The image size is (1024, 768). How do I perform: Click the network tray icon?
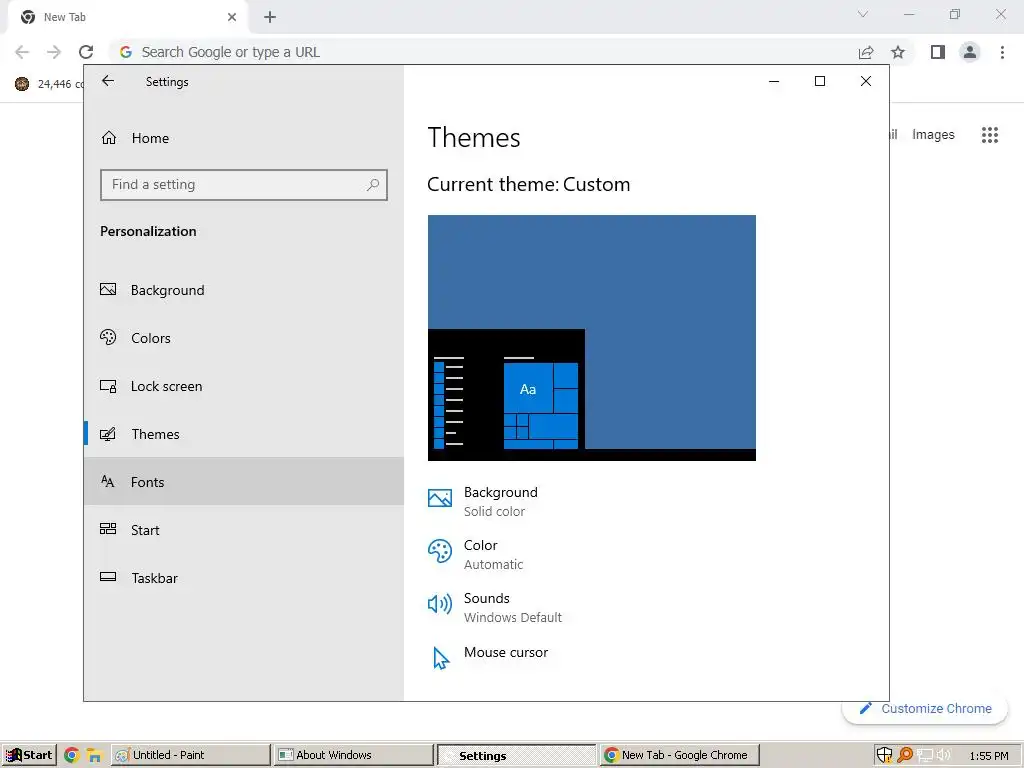[925, 756]
